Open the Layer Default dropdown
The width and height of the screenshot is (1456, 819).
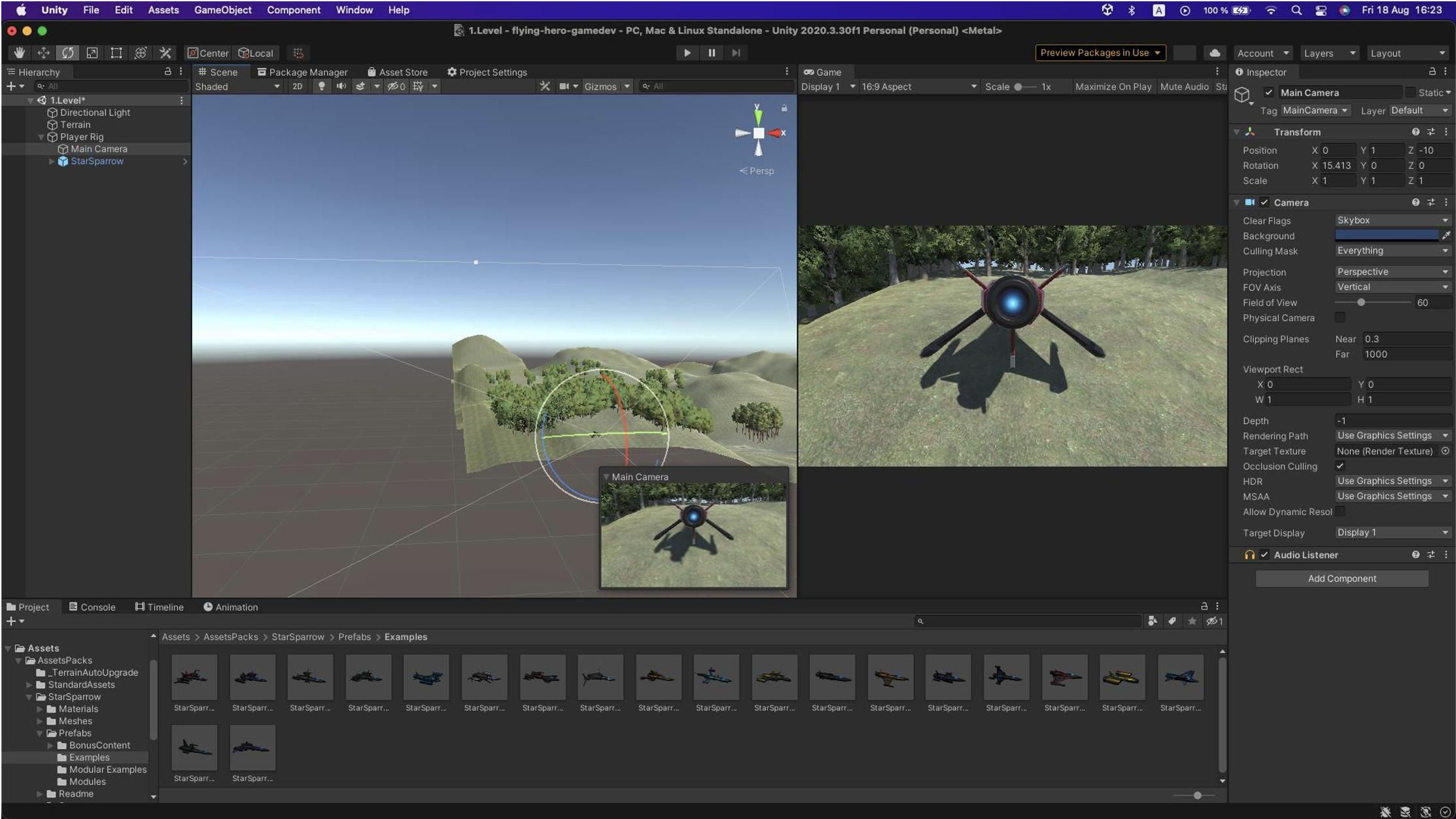(1420, 111)
